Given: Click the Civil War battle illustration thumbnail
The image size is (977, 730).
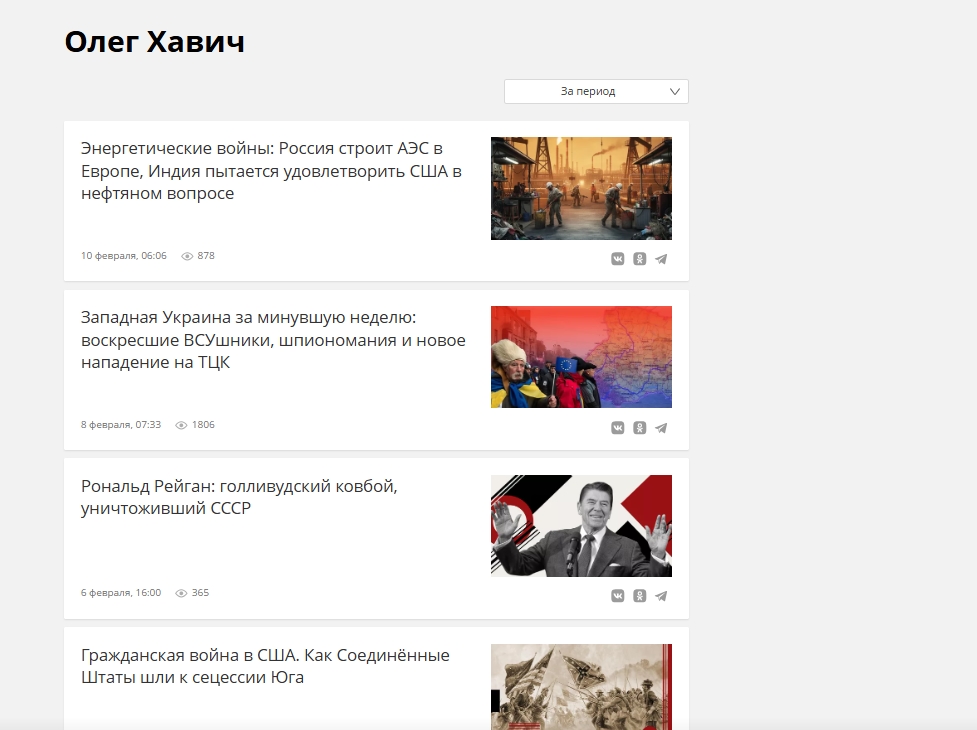Looking at the screenshot, I should (x=581, y=687).
